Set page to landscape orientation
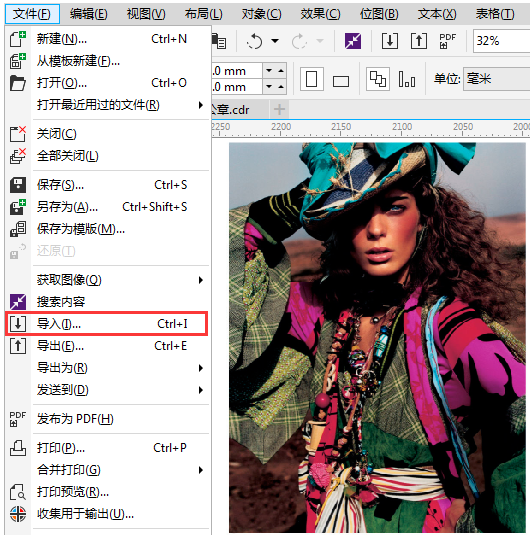Image resolution: width=530 pixels, height=535 pixels. 341,81
